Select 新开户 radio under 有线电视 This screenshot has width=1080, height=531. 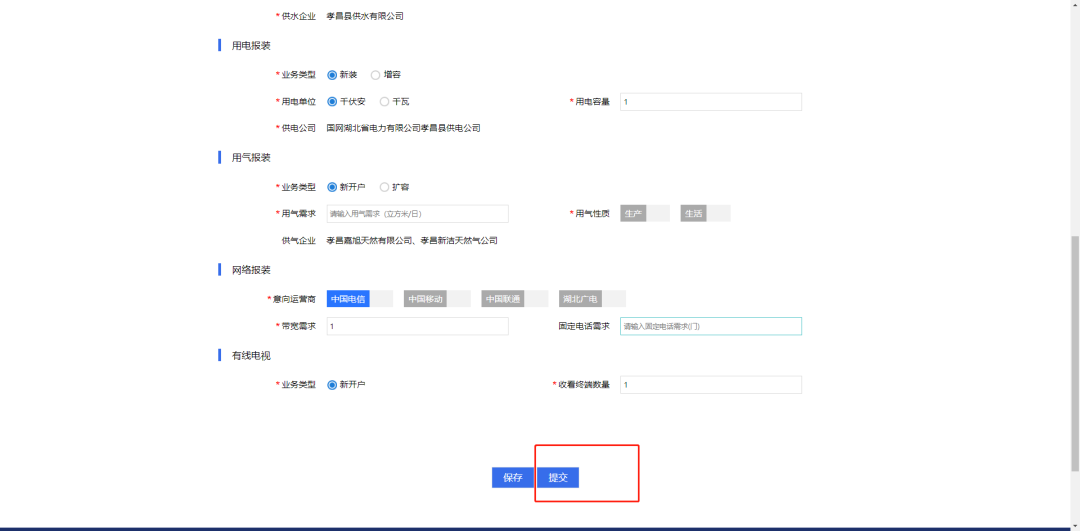[332, 385]
